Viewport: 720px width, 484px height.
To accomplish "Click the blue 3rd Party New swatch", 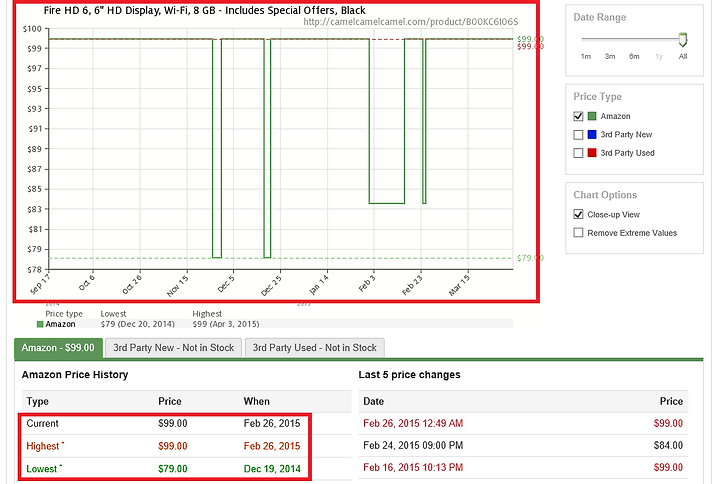I will (x=592, y=135).
